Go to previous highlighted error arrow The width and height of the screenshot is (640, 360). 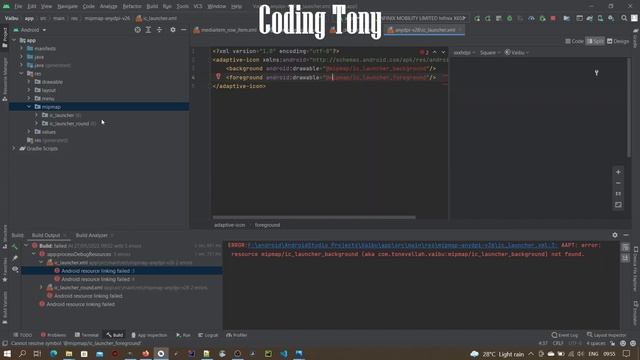434,52
